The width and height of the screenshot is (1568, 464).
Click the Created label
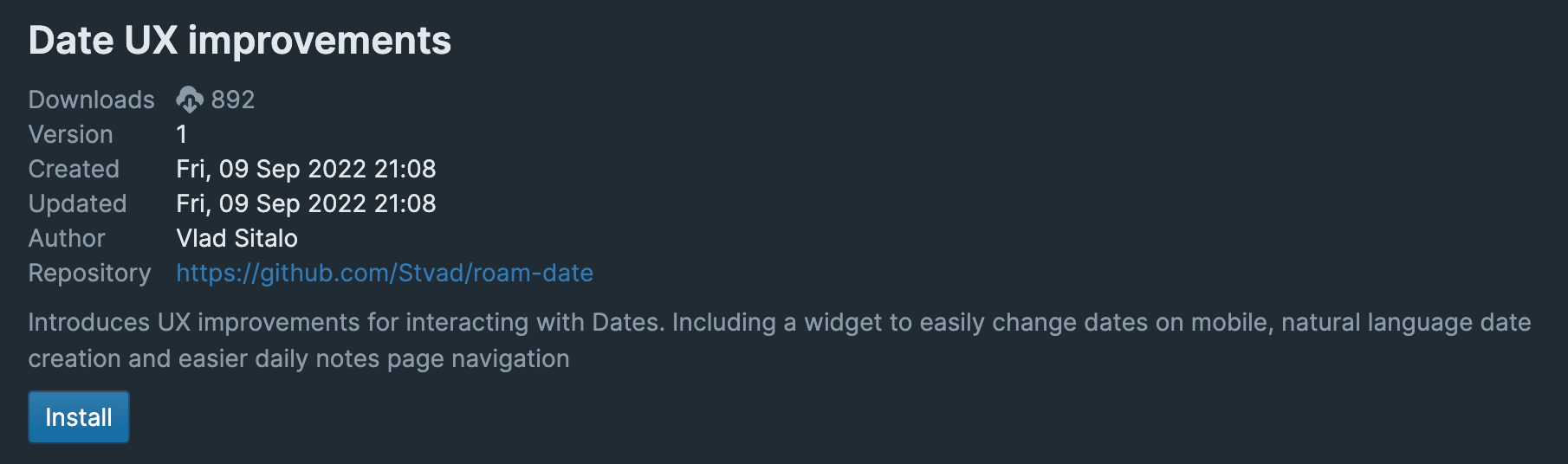click(x=74, y=169)
